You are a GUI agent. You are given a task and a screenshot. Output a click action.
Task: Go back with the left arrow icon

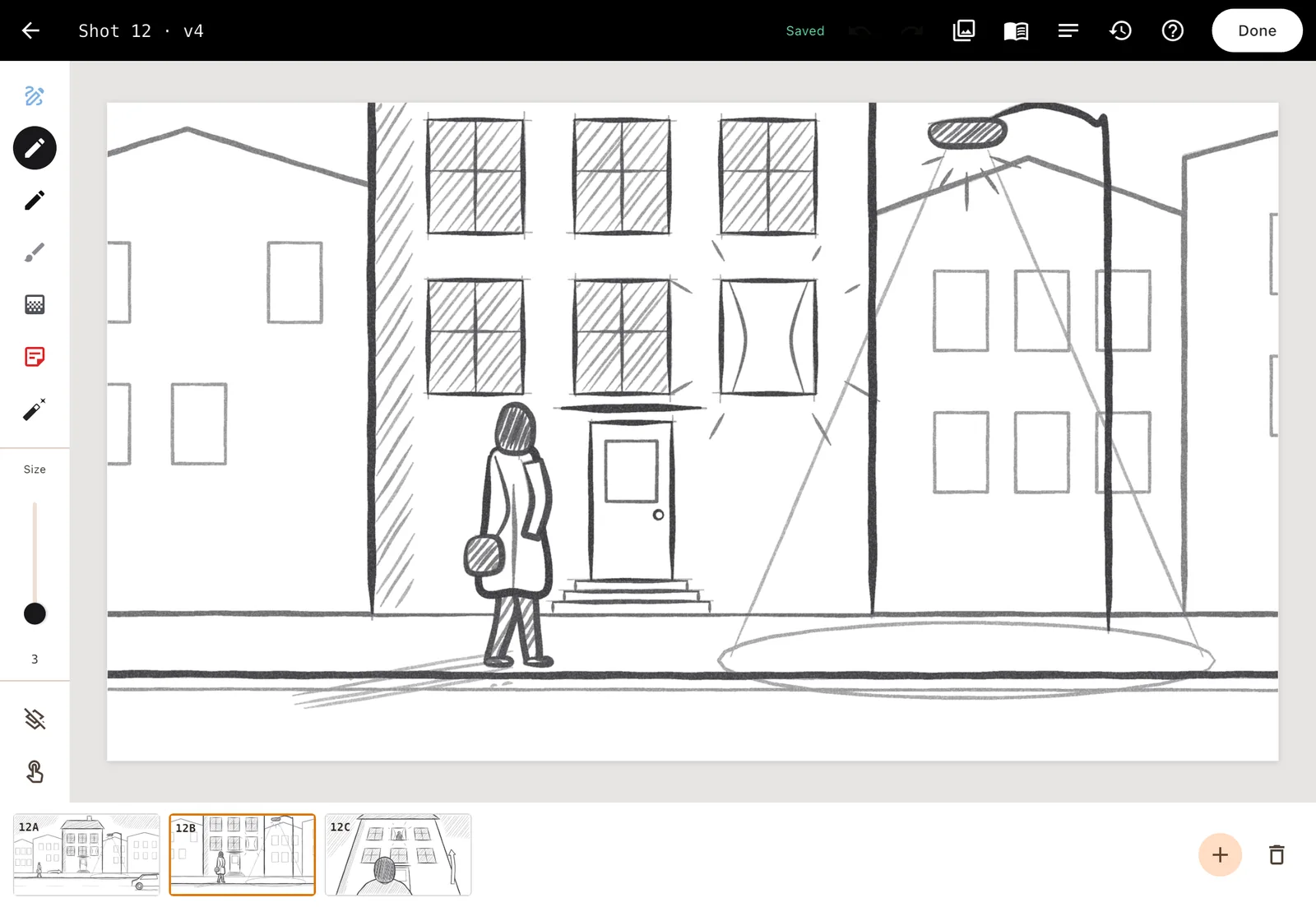pos(30,30)
